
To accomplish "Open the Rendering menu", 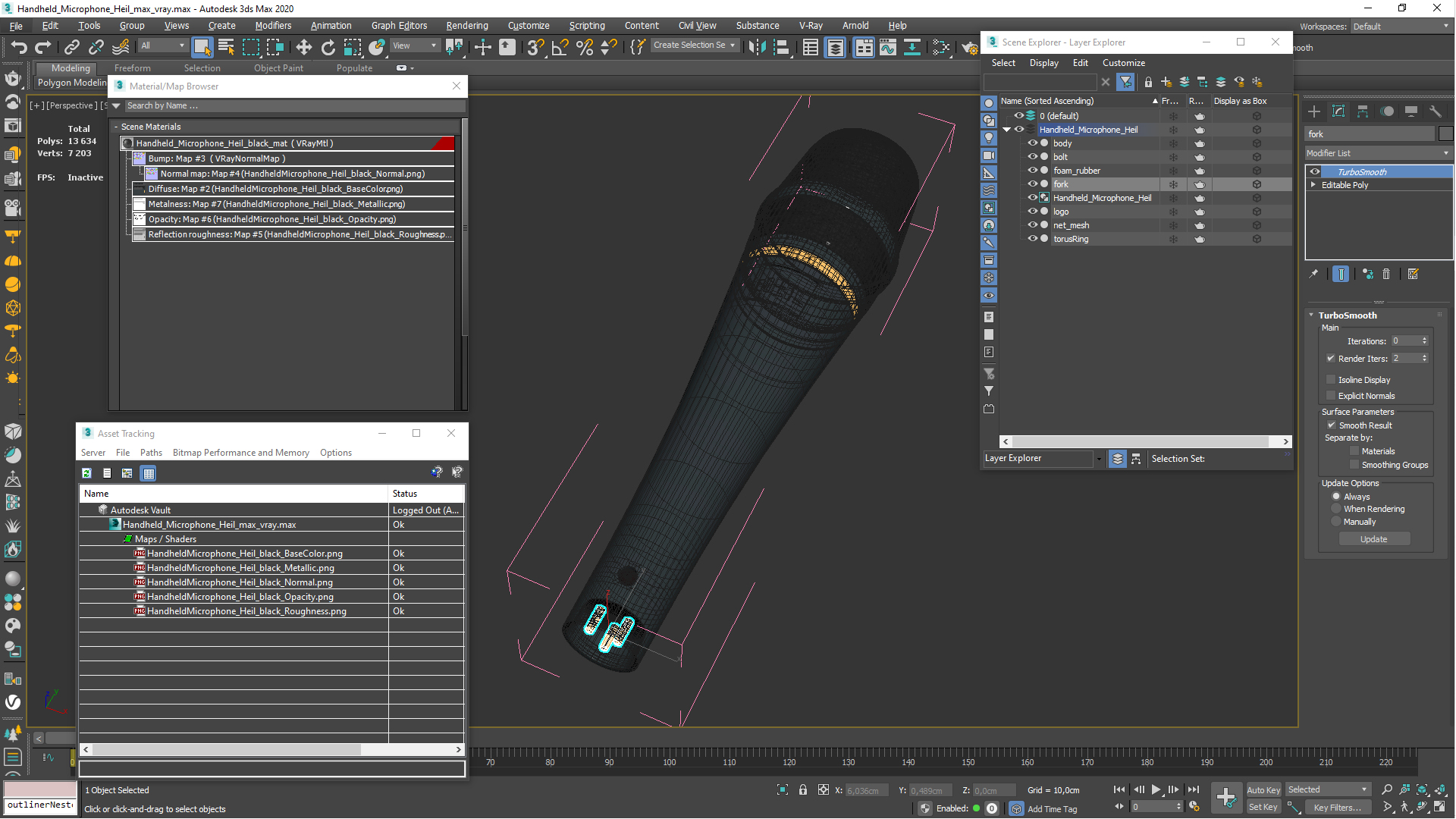I will [467, 26].
